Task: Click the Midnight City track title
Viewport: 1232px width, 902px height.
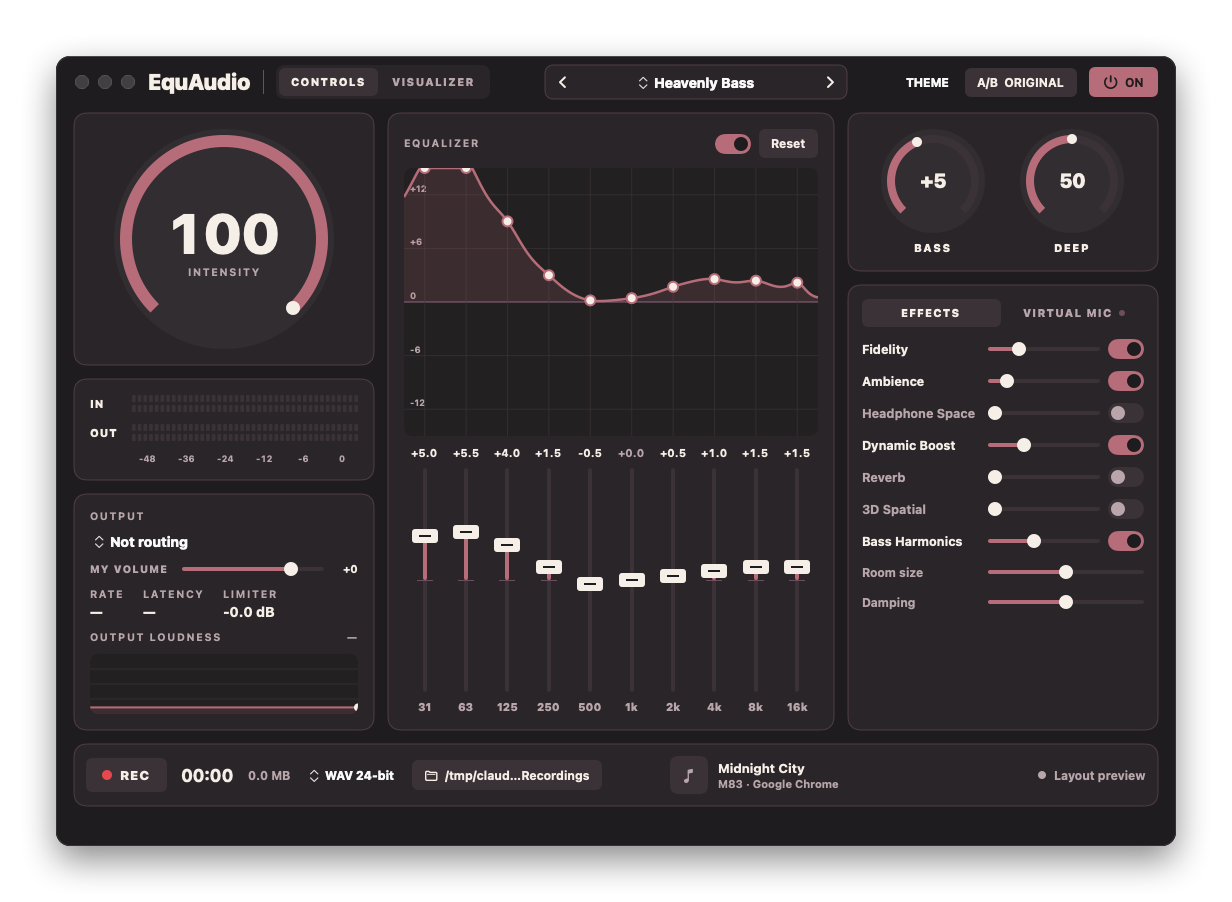Action: point(761,768)
